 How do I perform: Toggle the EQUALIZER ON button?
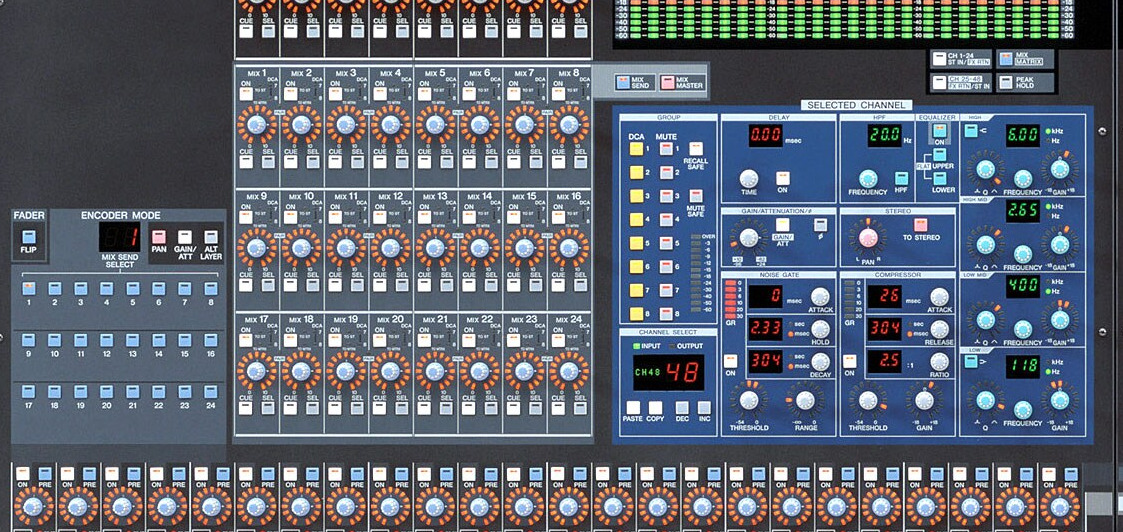pyautogui.click(x=938, y=130)
